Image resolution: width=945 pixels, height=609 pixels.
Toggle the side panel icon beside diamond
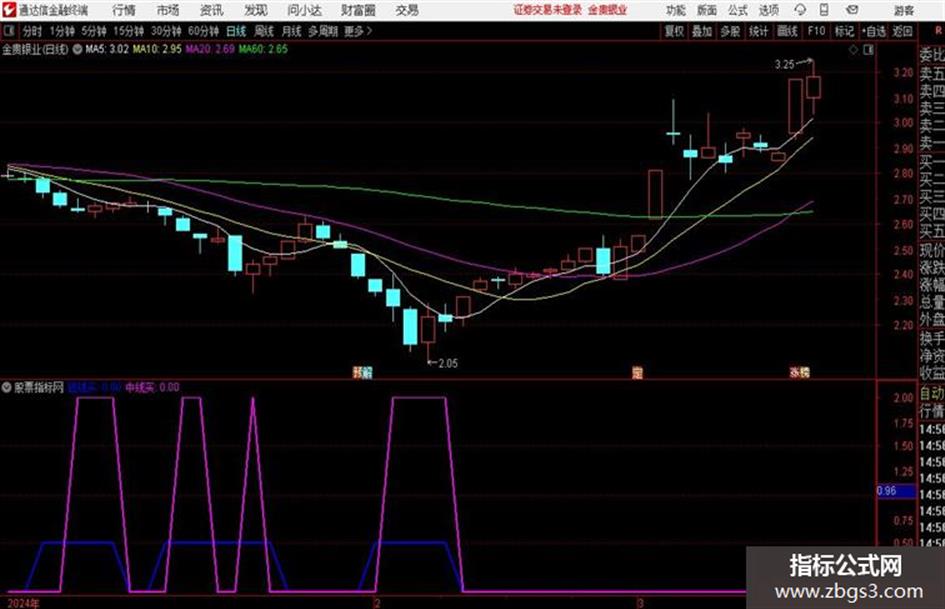[868, 51]
